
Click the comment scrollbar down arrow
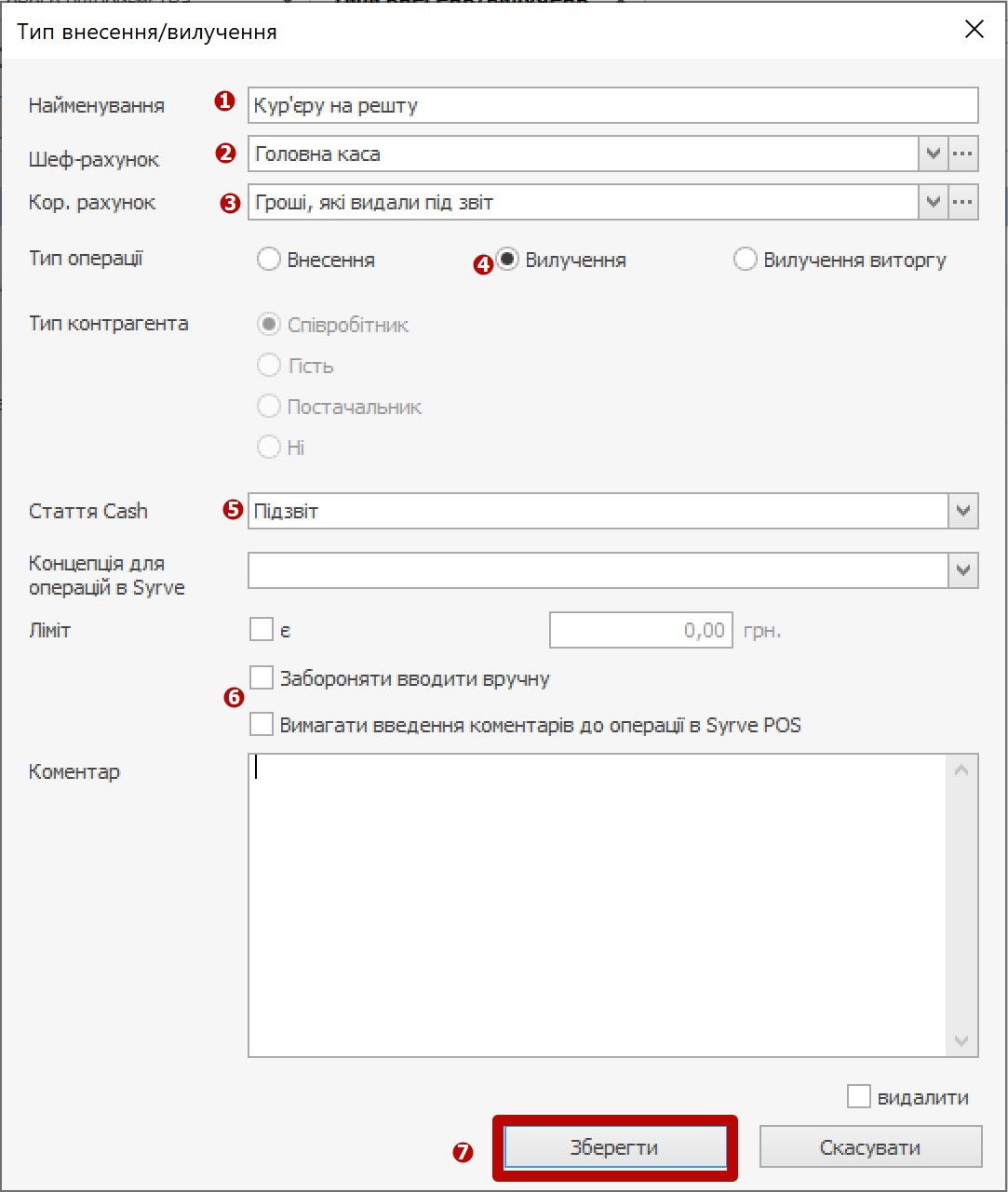[962, 1041]
